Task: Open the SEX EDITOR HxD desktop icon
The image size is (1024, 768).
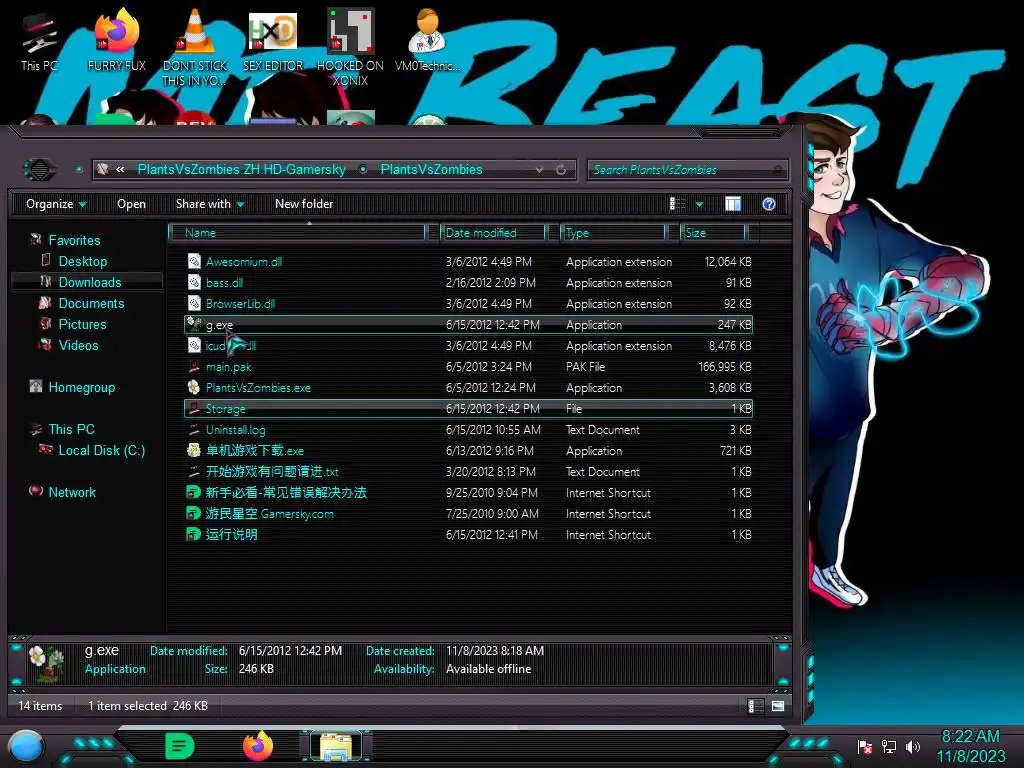Action: coord(273,41)
